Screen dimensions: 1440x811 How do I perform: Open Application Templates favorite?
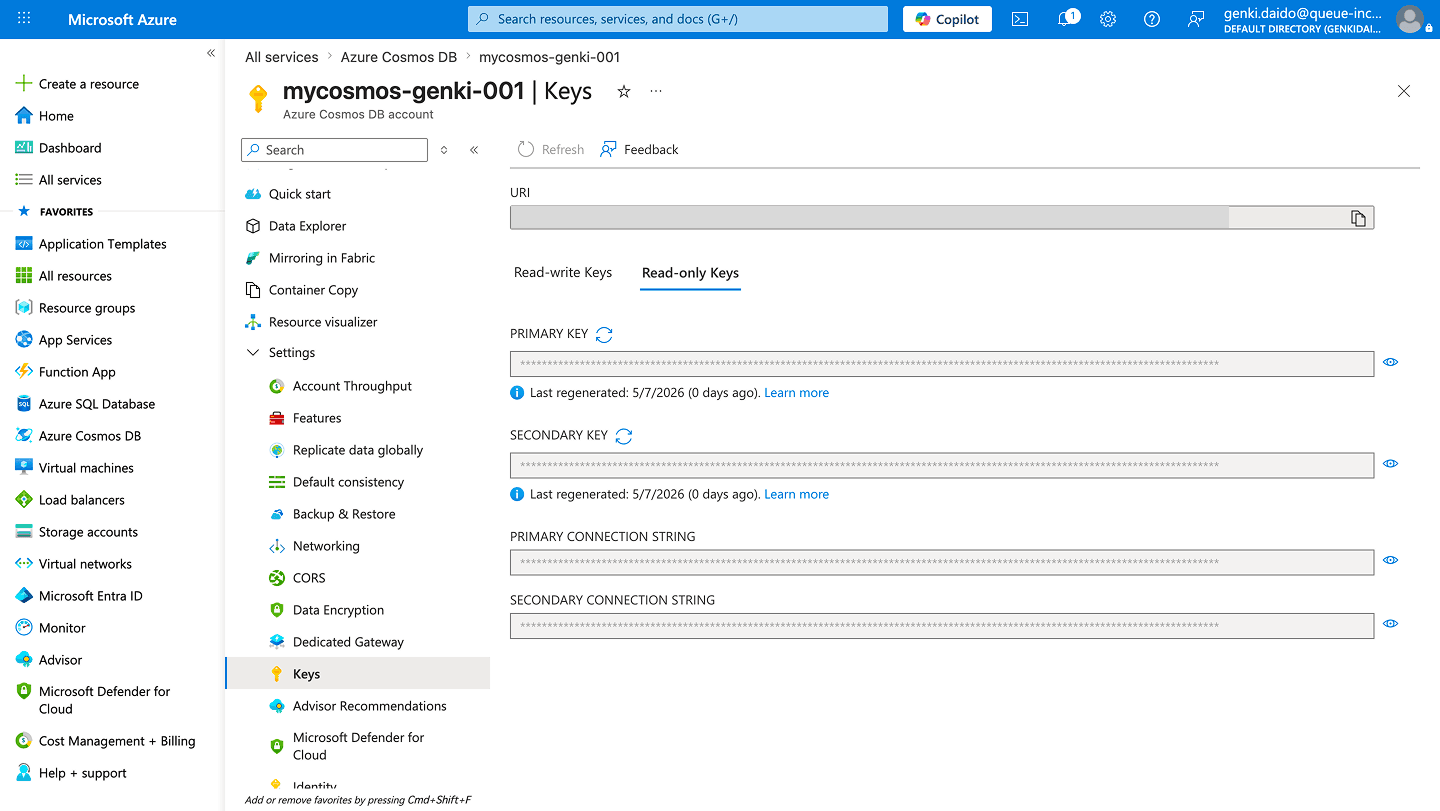tap(91, 244)
